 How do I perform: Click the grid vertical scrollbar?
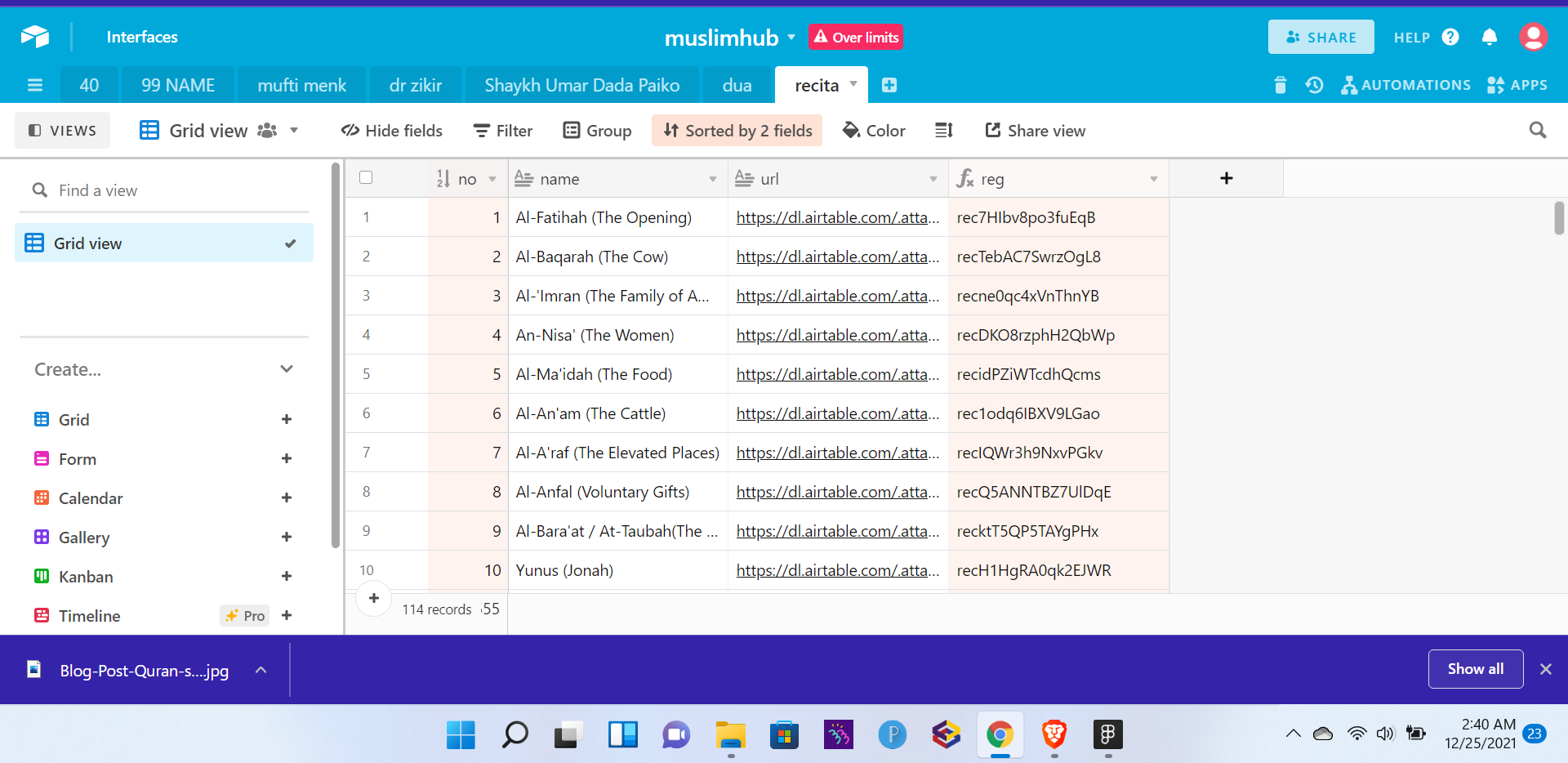[x=1559, y=218]
